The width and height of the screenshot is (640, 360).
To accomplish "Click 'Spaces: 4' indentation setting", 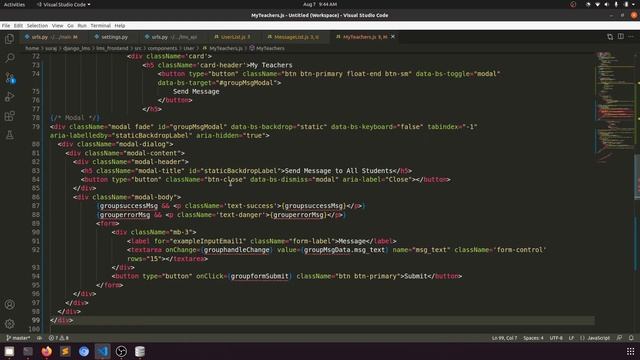I will (x=533, y=338).
